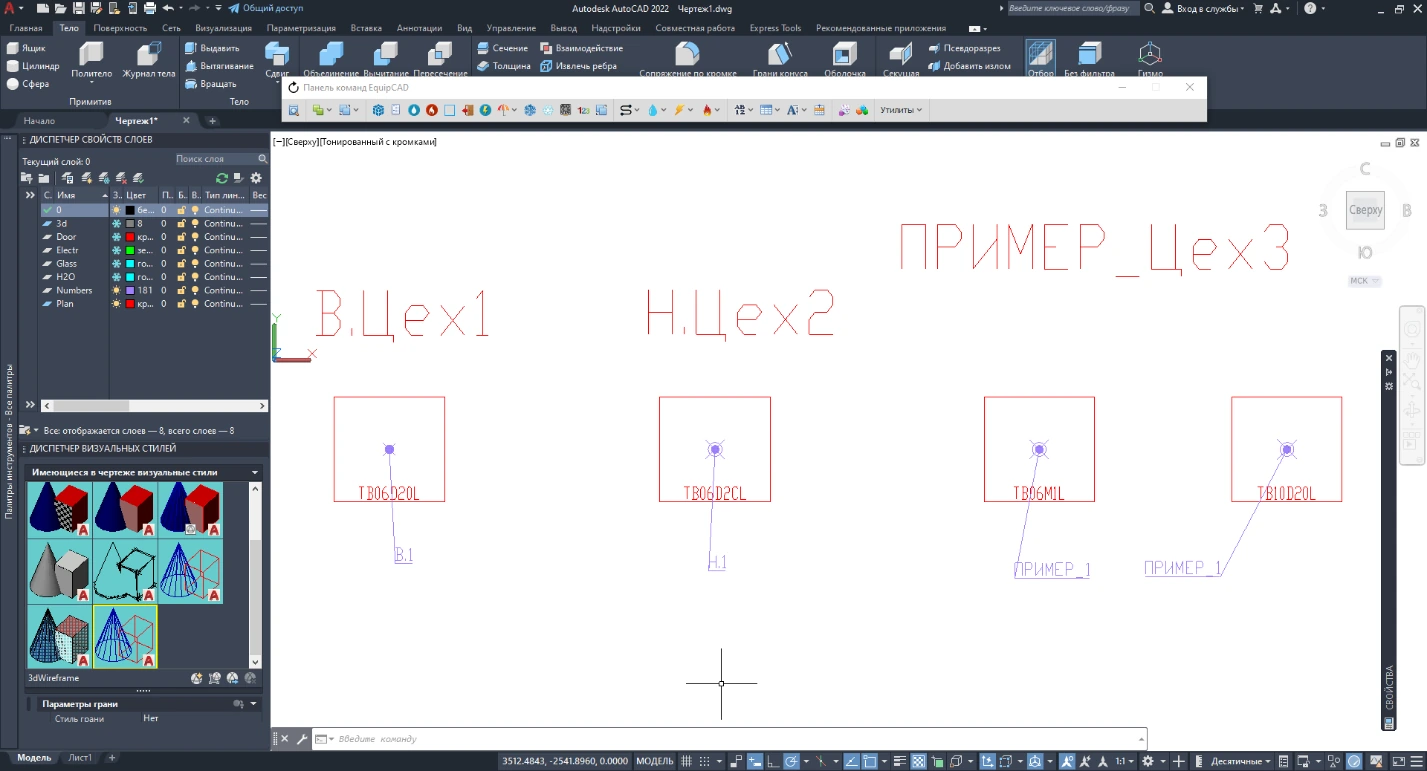The width and height of the screenshot is (1427, 771).
Task: Switch to the Поверхность ribbon tab
Action: (x=120, y=28)
